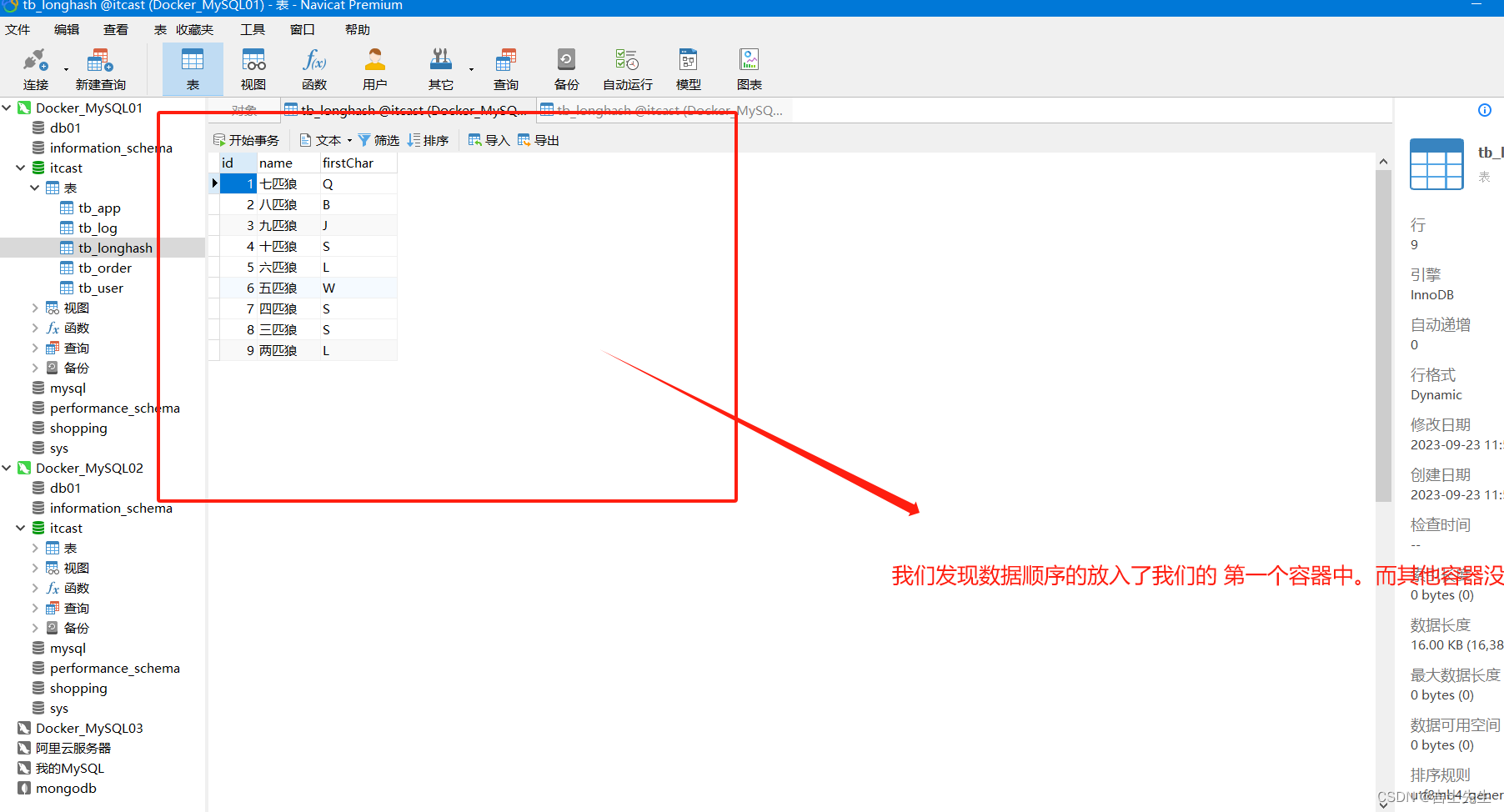Open the User (用户) toolbar icon
This screenshot has height=812, width=1504.
[375, 70]
